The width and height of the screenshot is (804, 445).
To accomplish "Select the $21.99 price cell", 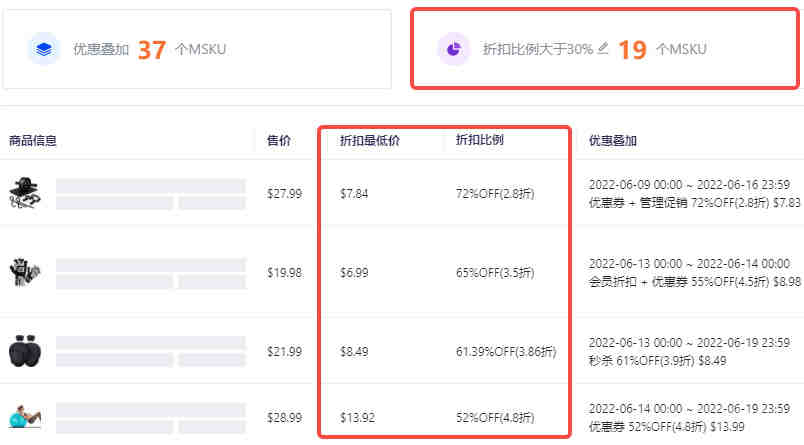I will click(x=284, y=352).
